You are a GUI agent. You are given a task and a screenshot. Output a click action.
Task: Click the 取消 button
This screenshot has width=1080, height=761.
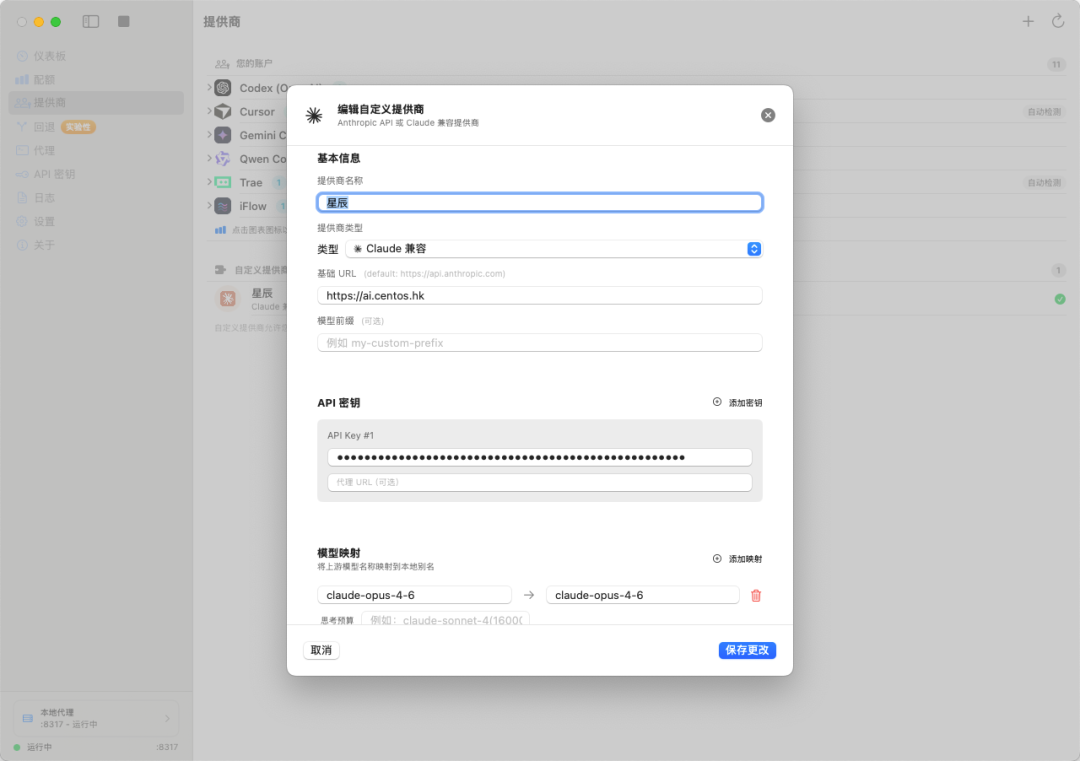coord(321,650)
